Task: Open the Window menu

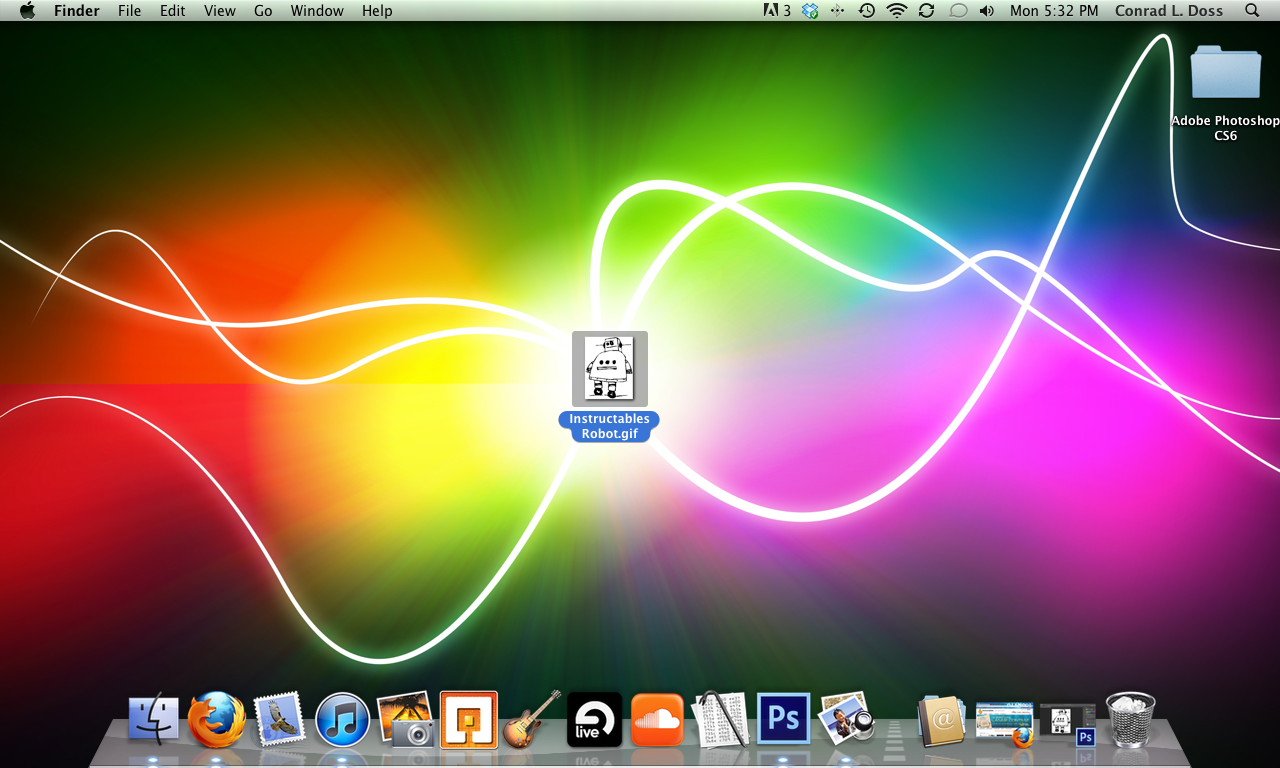Action: click(317, 11)
